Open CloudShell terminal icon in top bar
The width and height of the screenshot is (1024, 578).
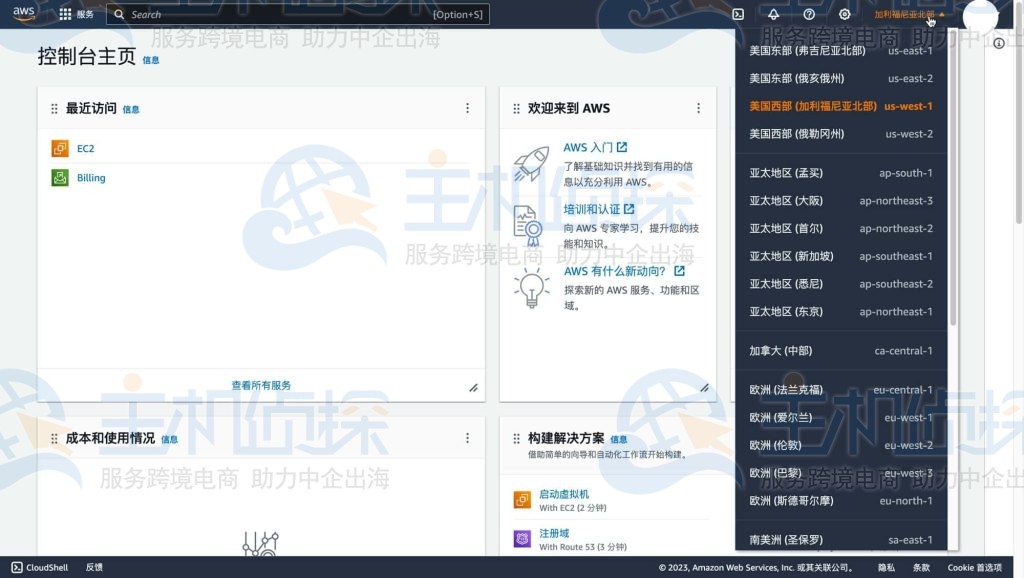[x=738, y=14]
